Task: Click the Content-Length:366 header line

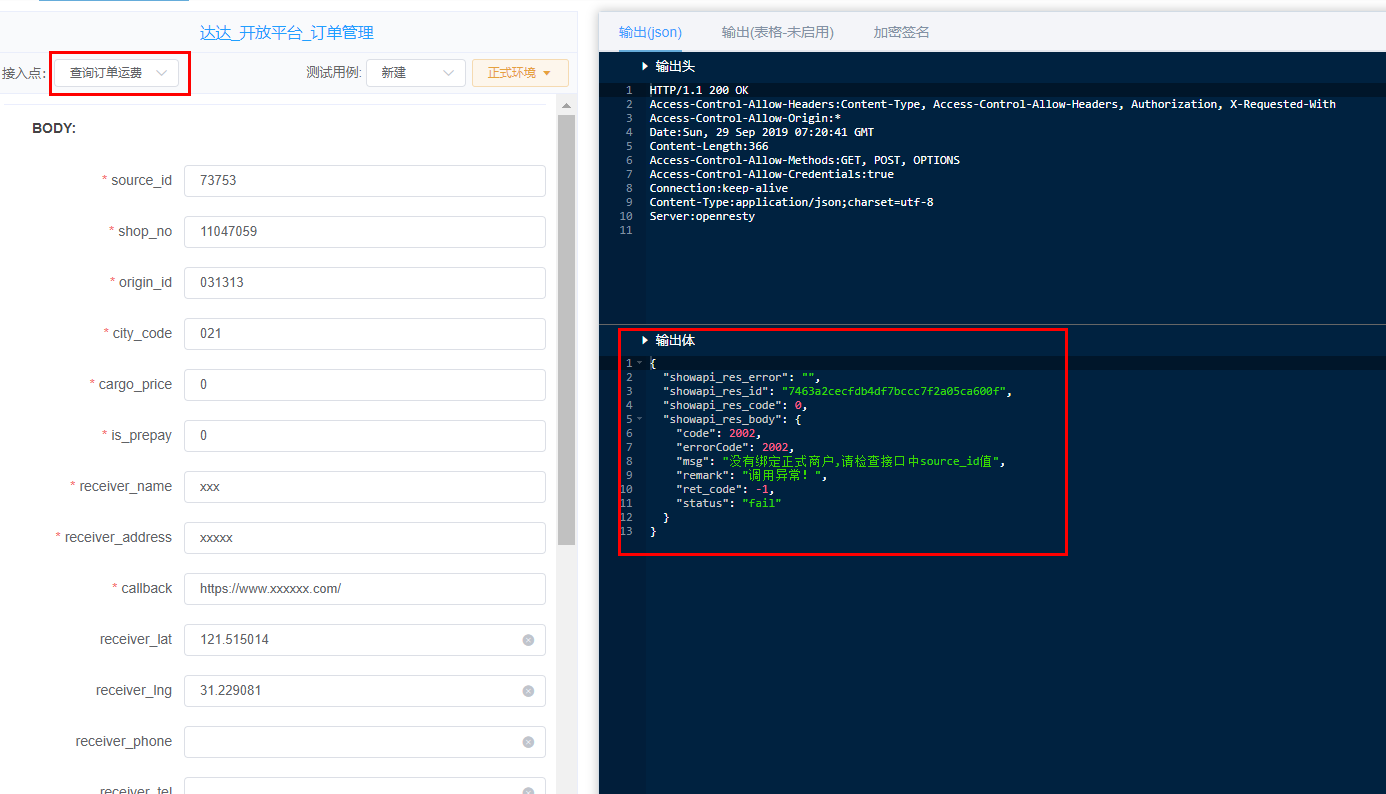Action: (709, 146)
